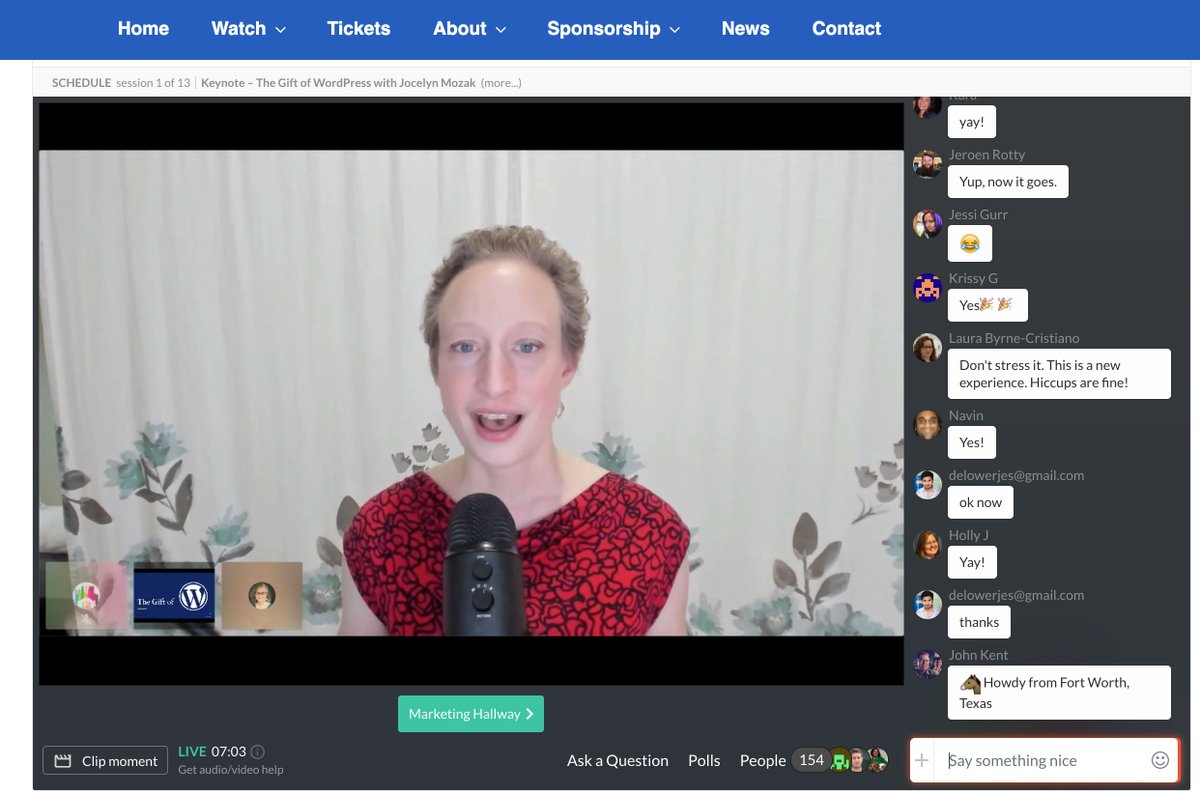This screenshot has width=1200, height=794.
Task: Click Laura Byrne-Cristiano's avatar
Action: point(928,348)
